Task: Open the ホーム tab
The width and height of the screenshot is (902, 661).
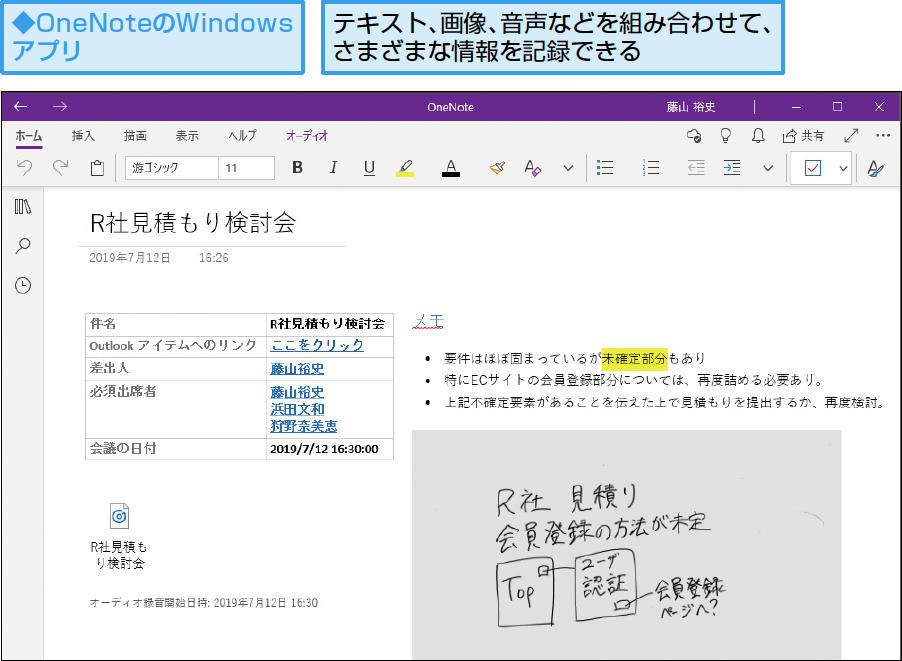Action: coord(28,136)
